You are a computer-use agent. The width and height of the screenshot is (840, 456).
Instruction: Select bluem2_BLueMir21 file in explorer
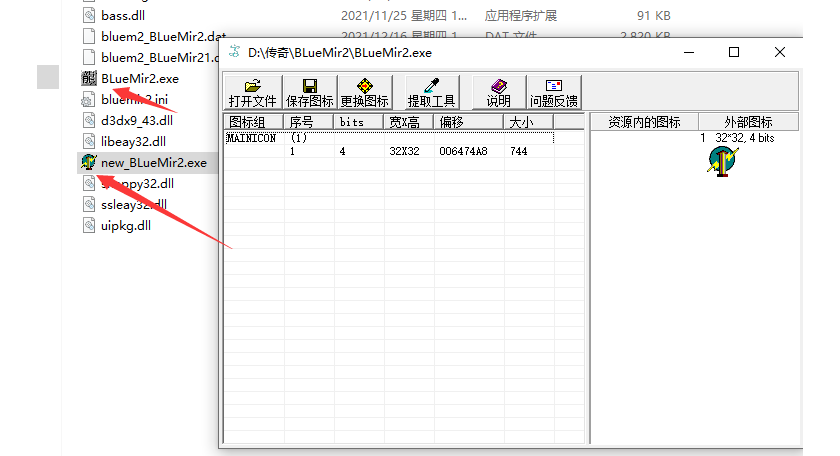point(160,58)
